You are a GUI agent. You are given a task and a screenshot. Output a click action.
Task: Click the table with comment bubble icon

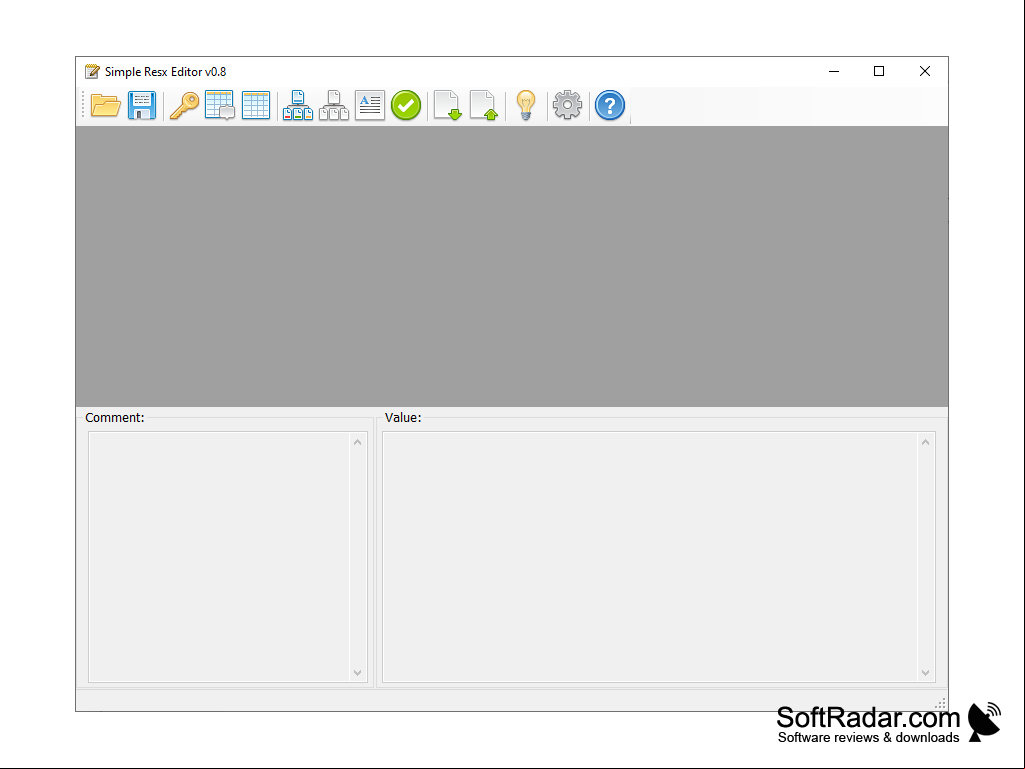[220, 105]
